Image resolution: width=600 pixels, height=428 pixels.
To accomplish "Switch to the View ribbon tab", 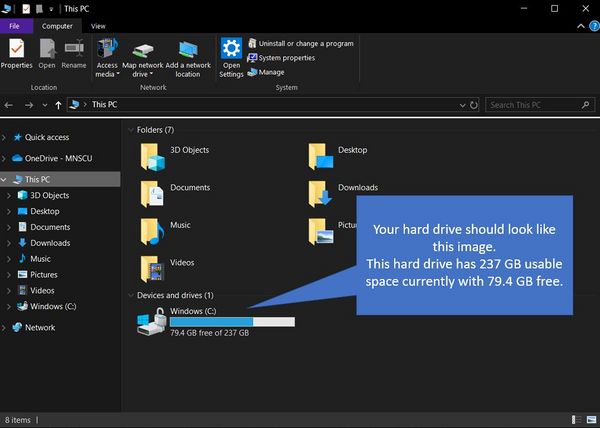I will pyautogui.click(x=98, y=26).
